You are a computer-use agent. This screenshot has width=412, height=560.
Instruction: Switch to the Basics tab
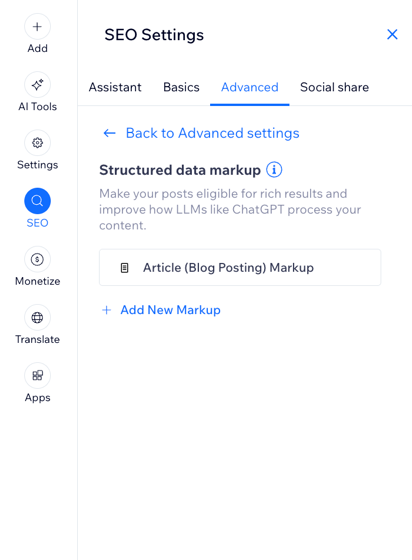pos(181,87)
